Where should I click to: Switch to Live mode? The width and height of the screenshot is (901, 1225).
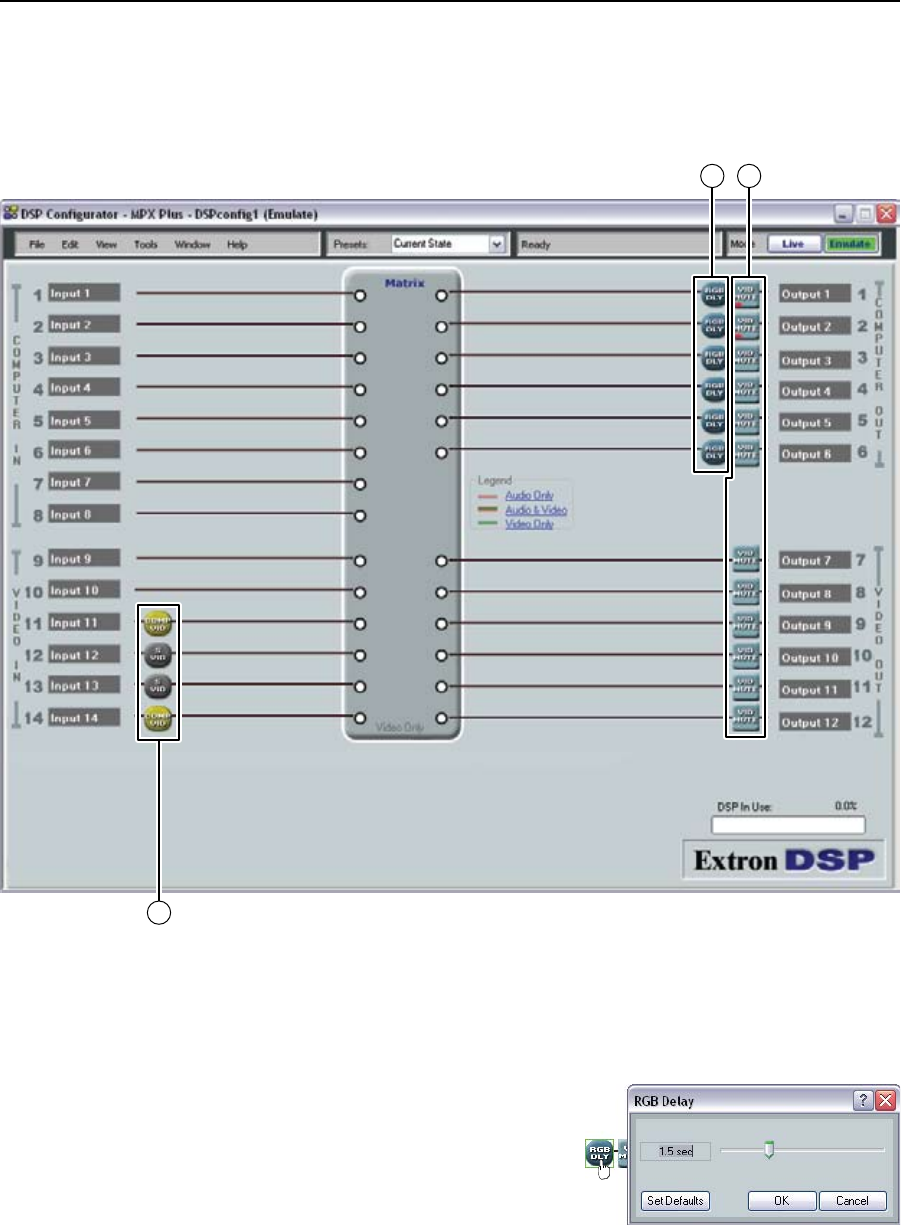click(x=794, y=243)
